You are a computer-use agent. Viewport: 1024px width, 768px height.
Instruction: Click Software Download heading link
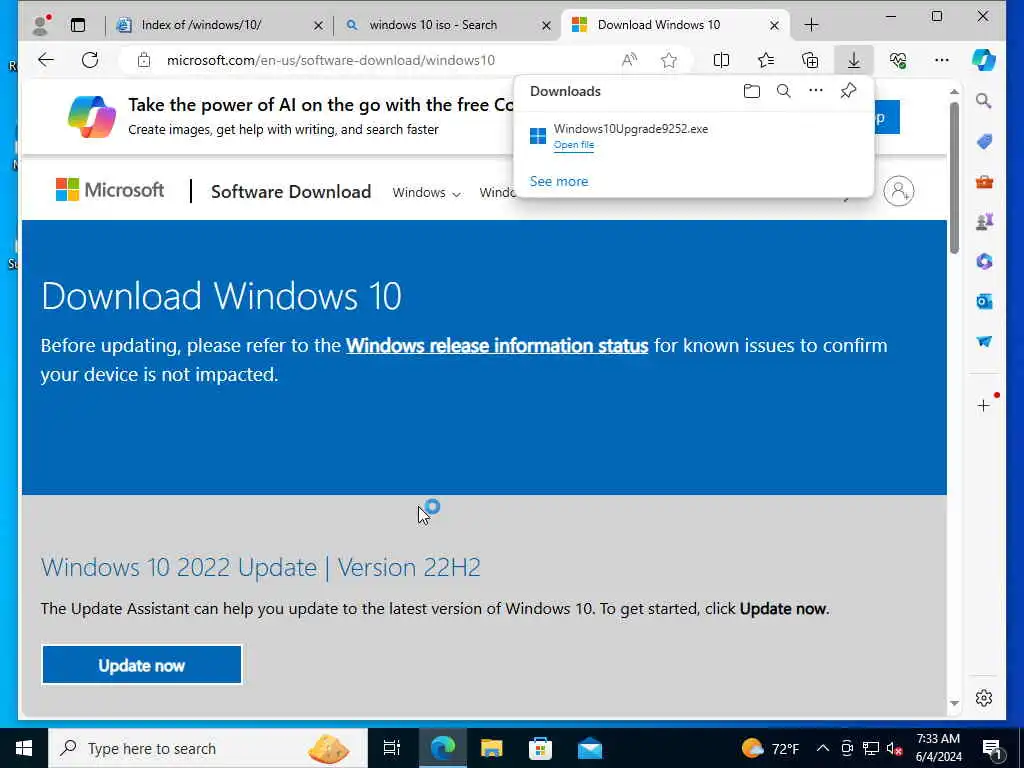point(291,191)
